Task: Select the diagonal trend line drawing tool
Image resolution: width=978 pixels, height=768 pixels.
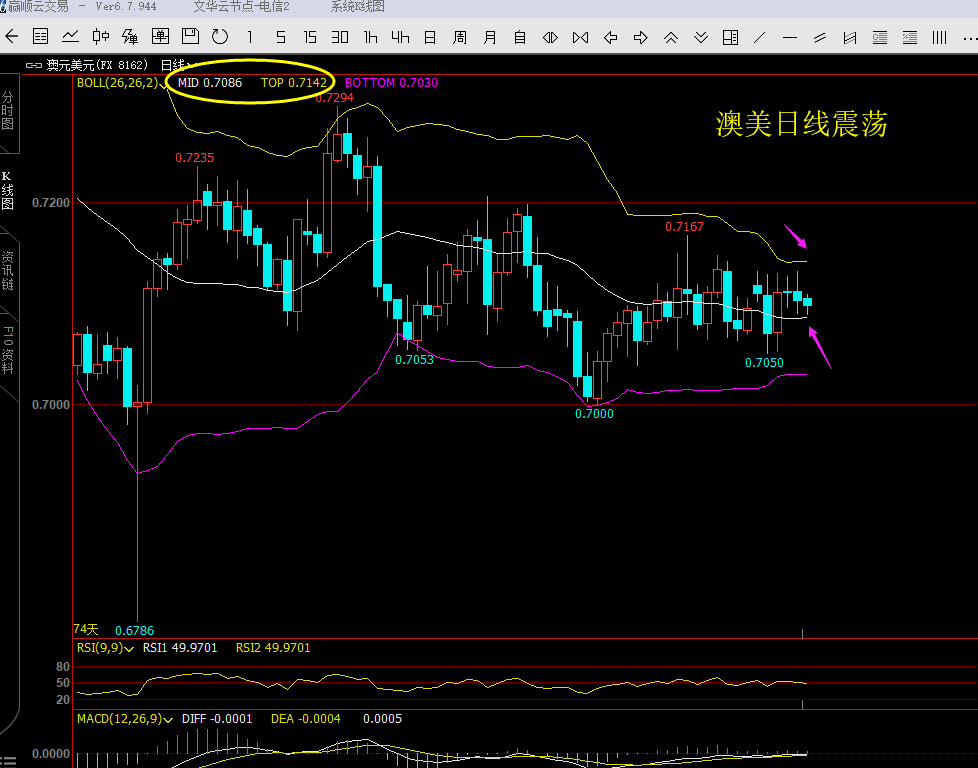Action: point(760,37)
